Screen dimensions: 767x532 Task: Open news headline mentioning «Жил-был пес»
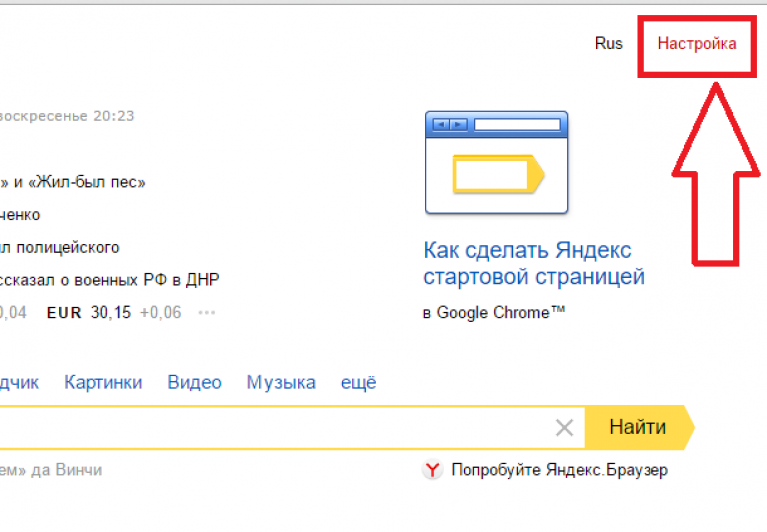(73, 182)
